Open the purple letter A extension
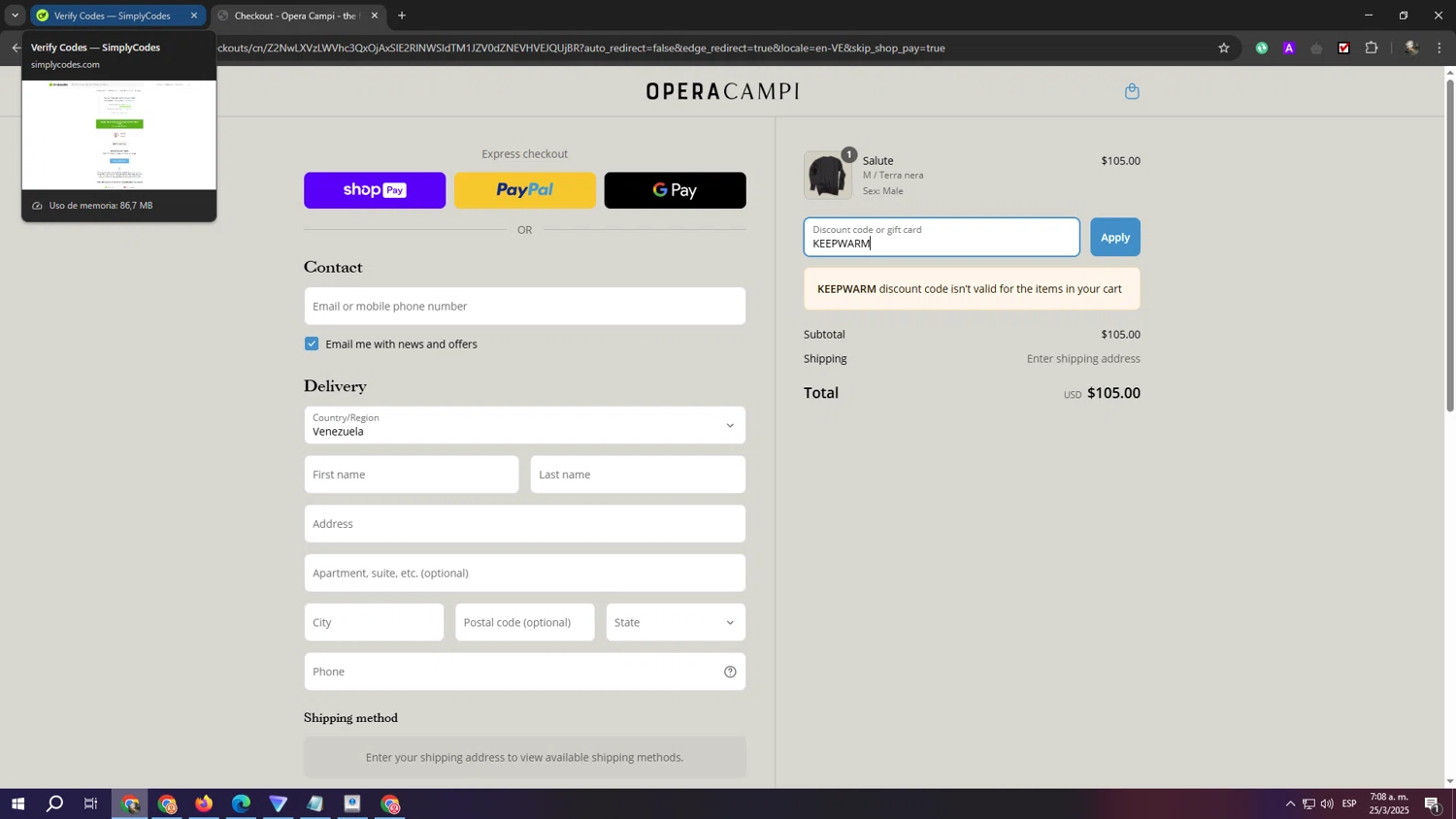Viewport: 1456px width, 819px height. coord(1289,48)
